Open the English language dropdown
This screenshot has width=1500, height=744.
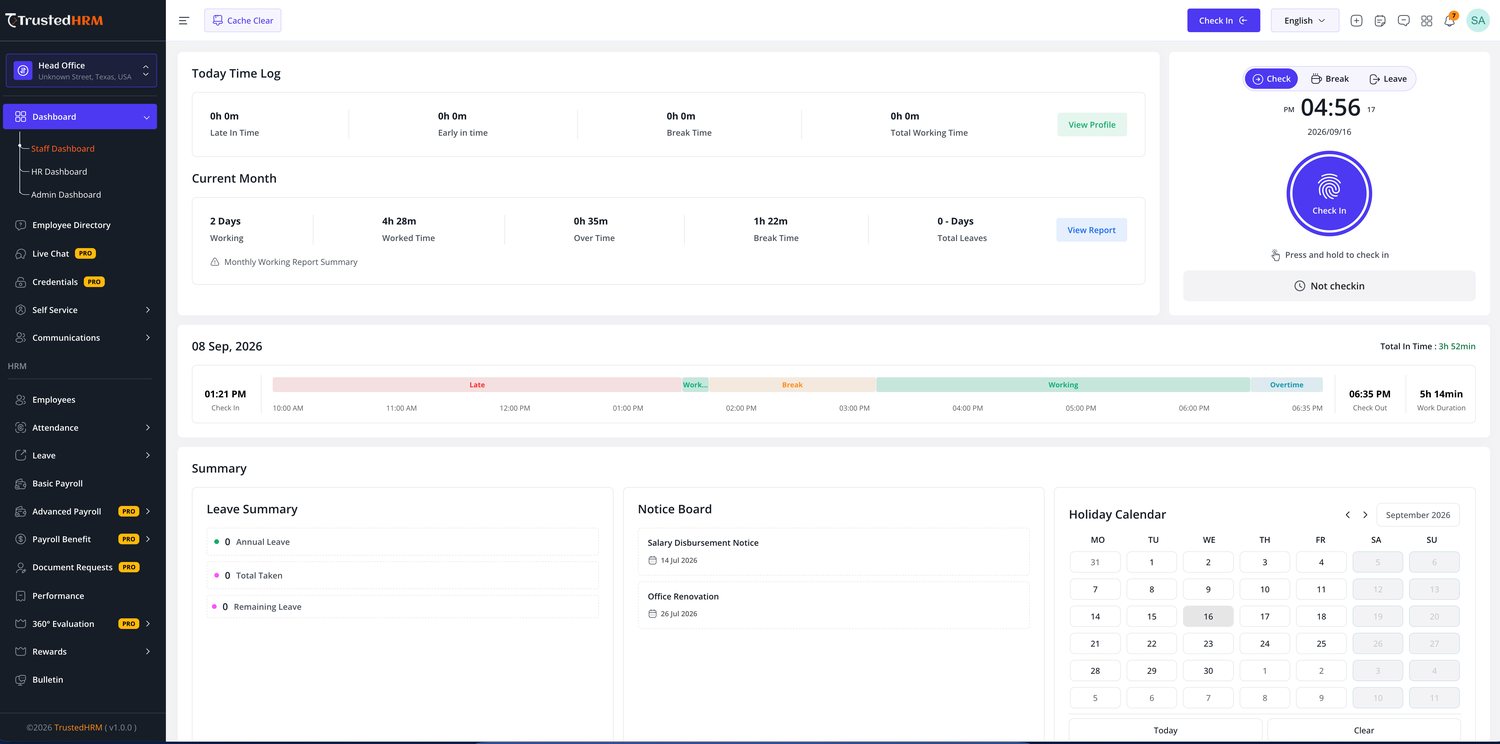pyautogui.click(x=1305, y=20)
